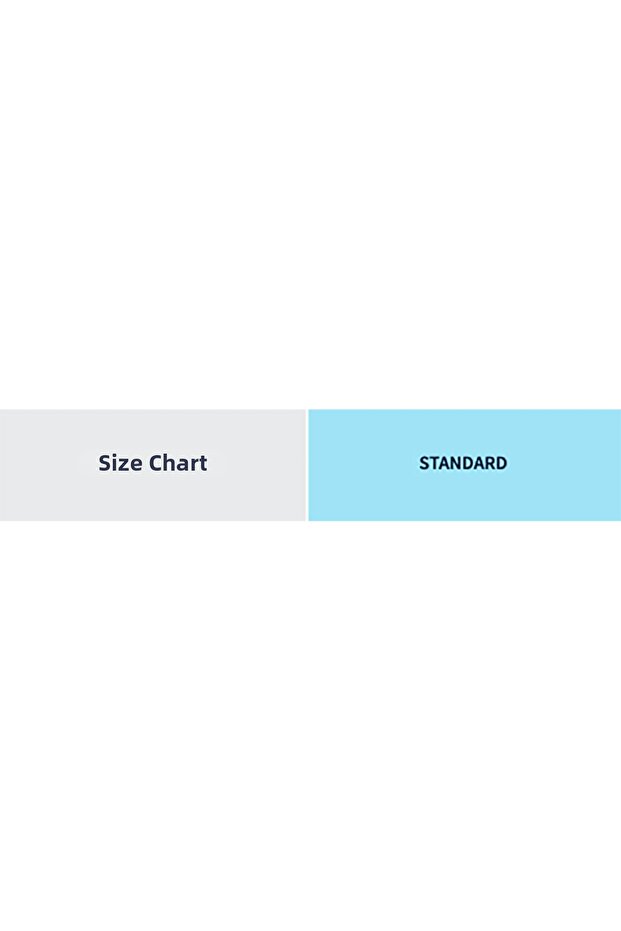Click the white divider between both cells
The width and height of the screenshot is (621, 931).
[x=306, y=465]
